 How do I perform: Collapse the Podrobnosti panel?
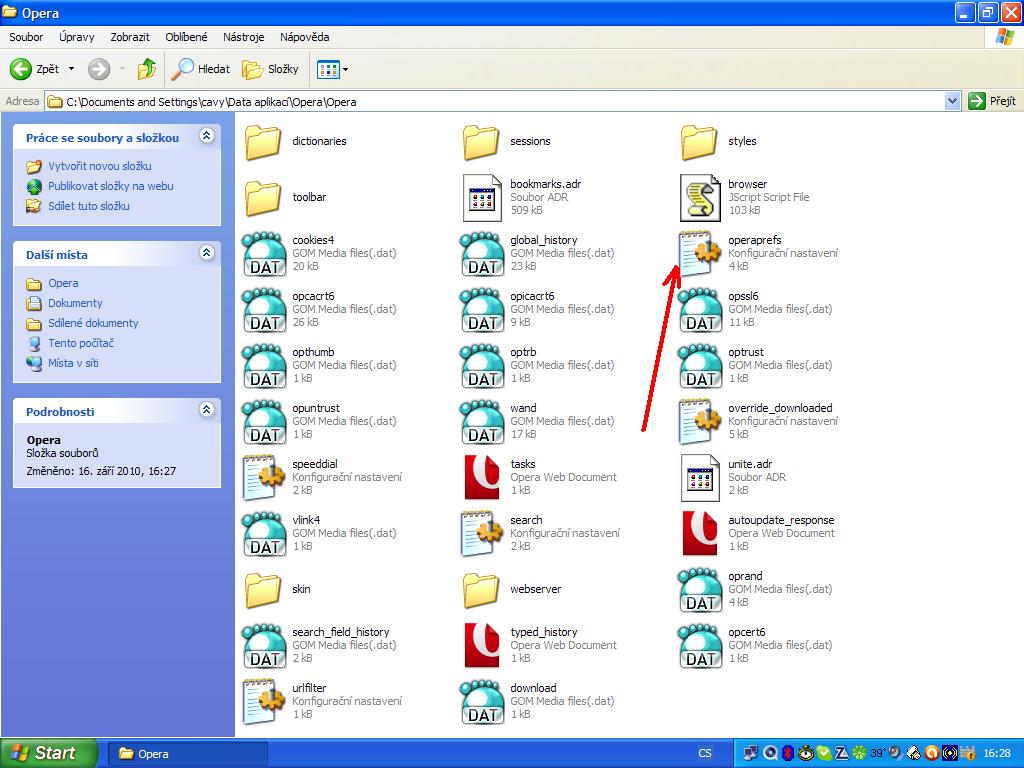[207, 410]
